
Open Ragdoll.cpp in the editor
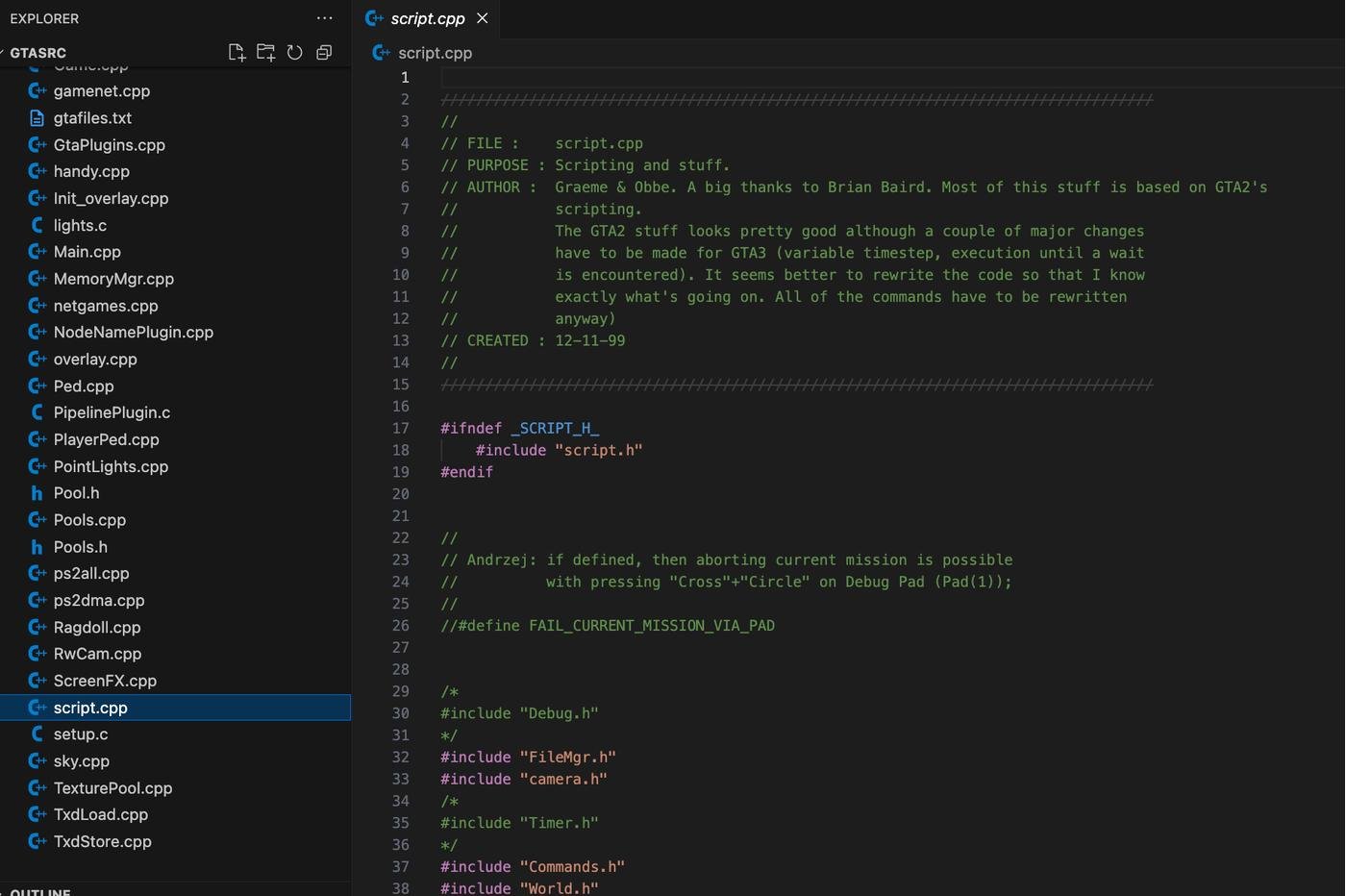point(97,627)
